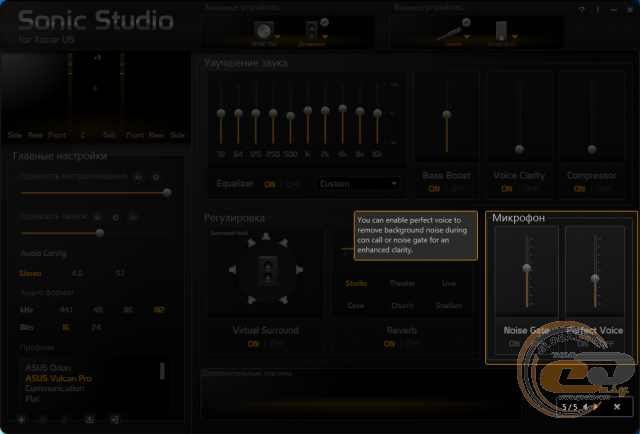This screenshot has width=640, height=434.
Task: Expand the SPDIF Out dropdown arrow
Action: coord(278,37)
